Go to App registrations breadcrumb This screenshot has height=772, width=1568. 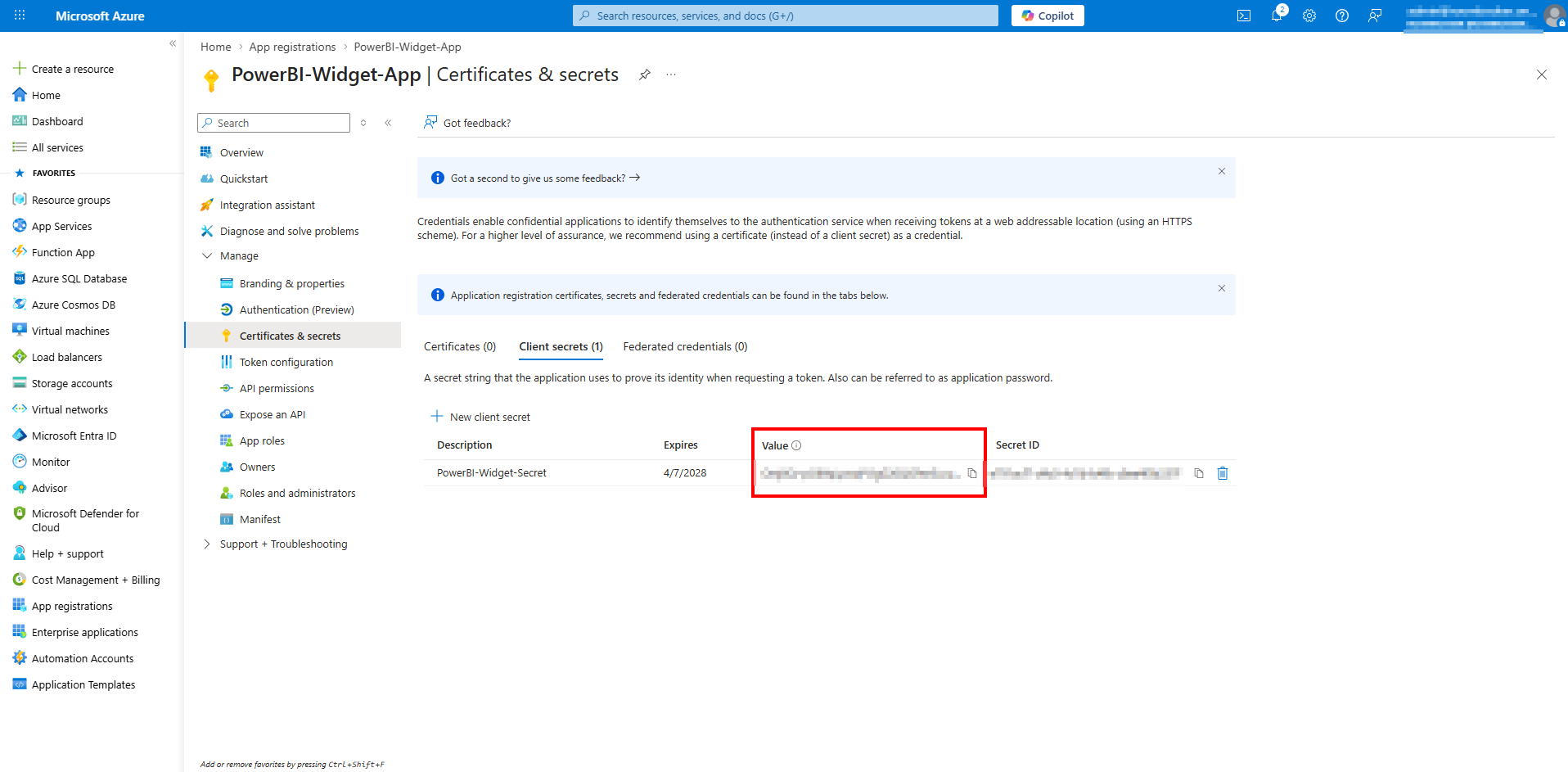click(292, 47)
